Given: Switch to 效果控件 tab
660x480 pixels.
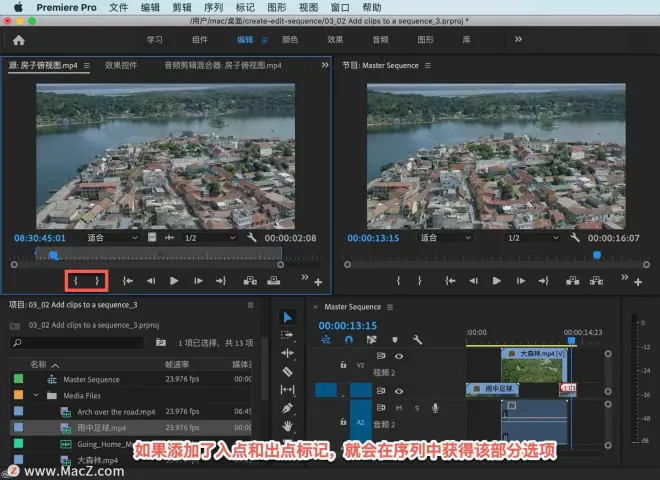Looking at the screenshot, I should [x=121, y=65].
